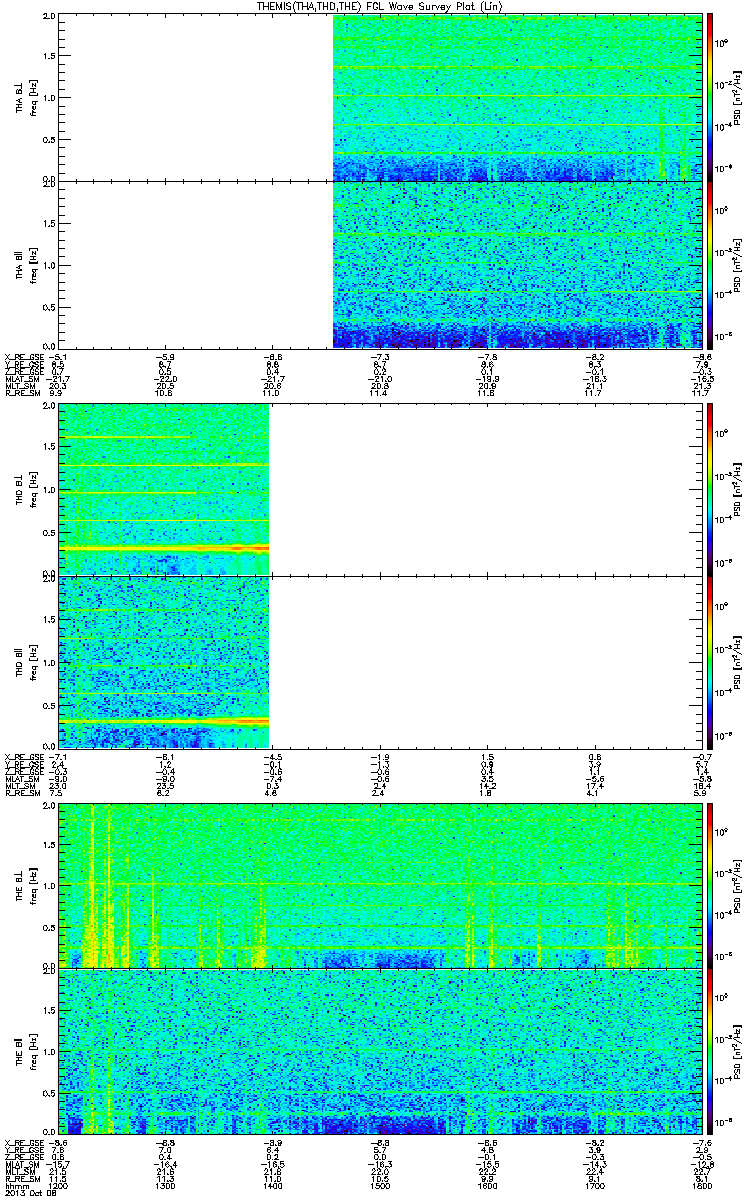Click the THA BII color scale bar
This screenshot has width=750, height=1200.
[710, 265]
